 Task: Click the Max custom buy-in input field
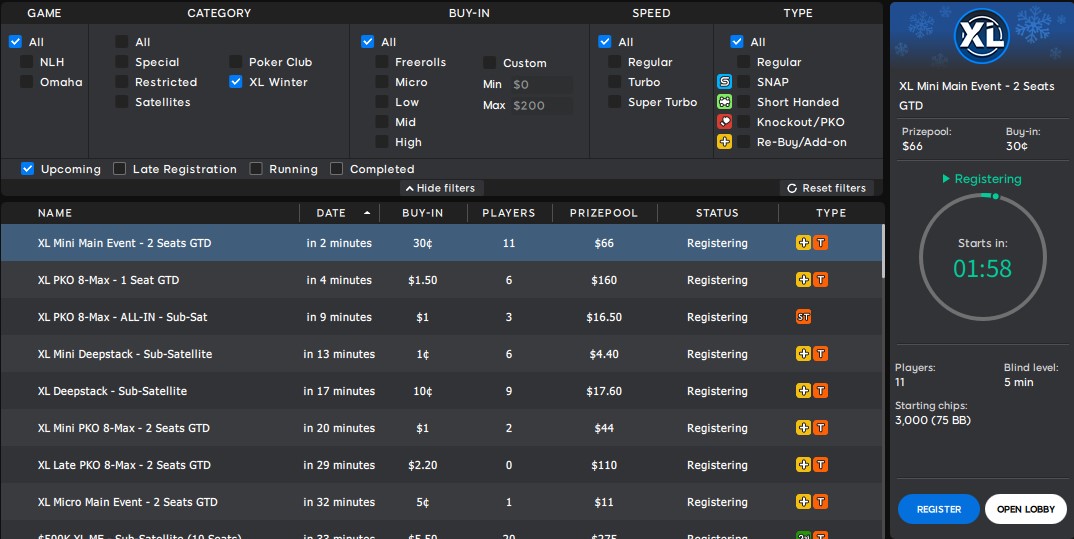[540, 105]
